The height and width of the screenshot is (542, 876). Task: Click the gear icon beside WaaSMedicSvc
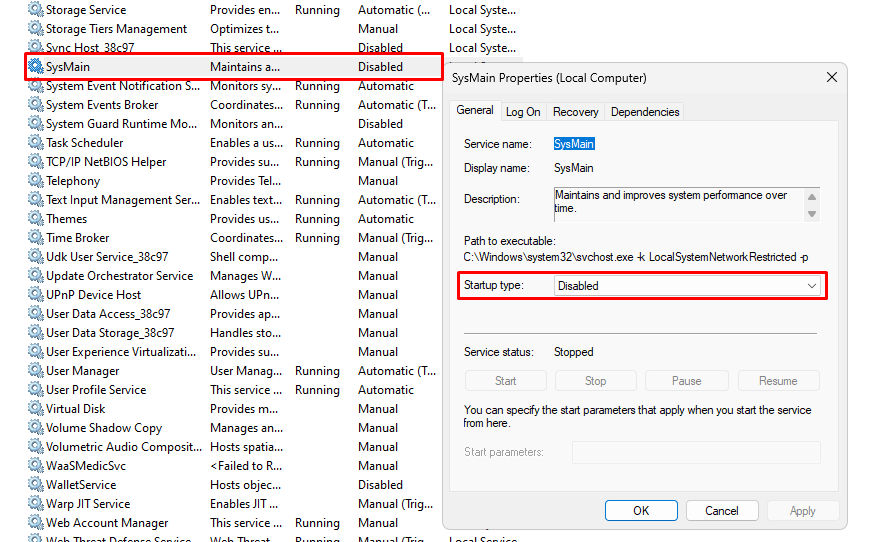coord(36,465)
